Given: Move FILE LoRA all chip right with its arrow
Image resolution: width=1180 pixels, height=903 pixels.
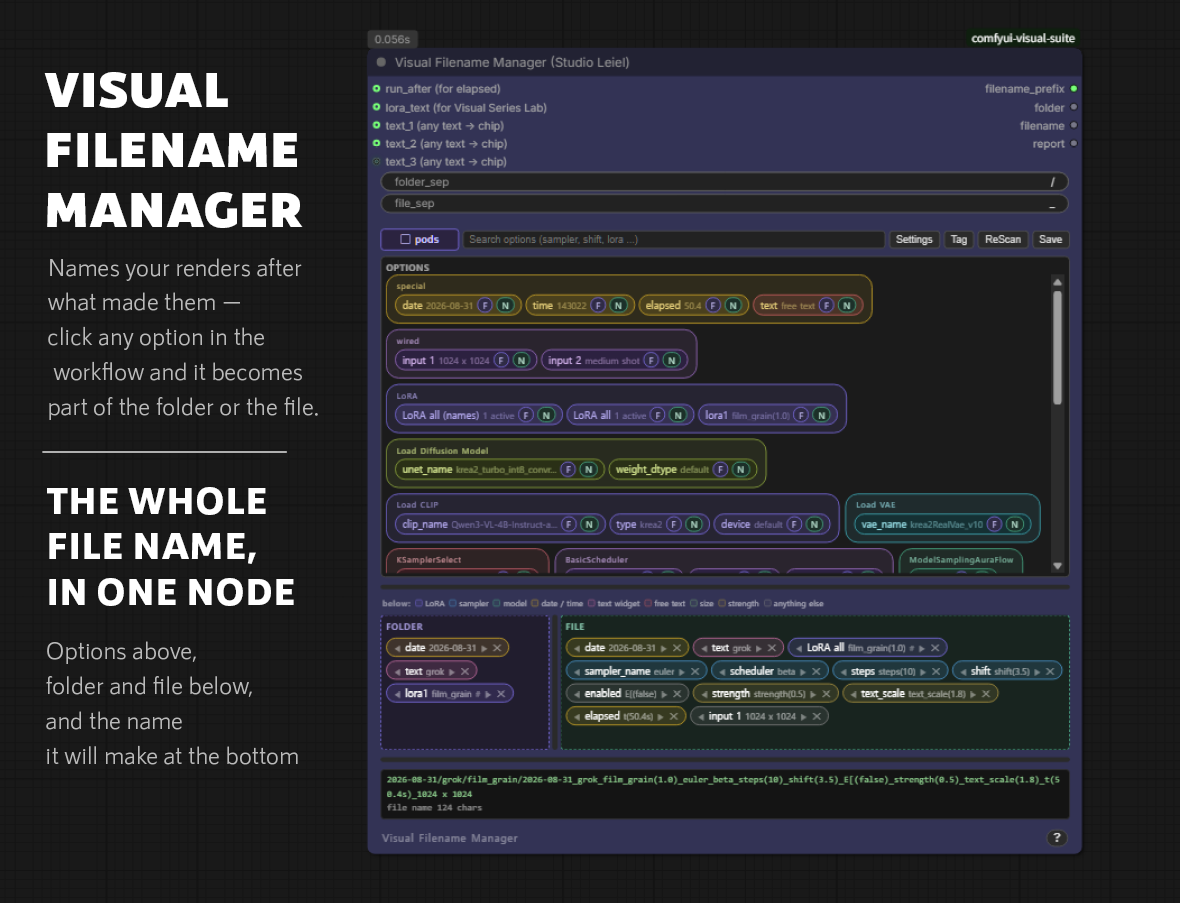Looking at the screenshot, I should coord(921,648).
